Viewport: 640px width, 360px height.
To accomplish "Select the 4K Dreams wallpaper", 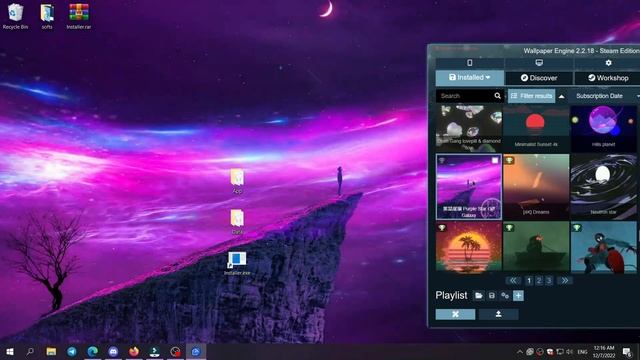I will 536,187.
